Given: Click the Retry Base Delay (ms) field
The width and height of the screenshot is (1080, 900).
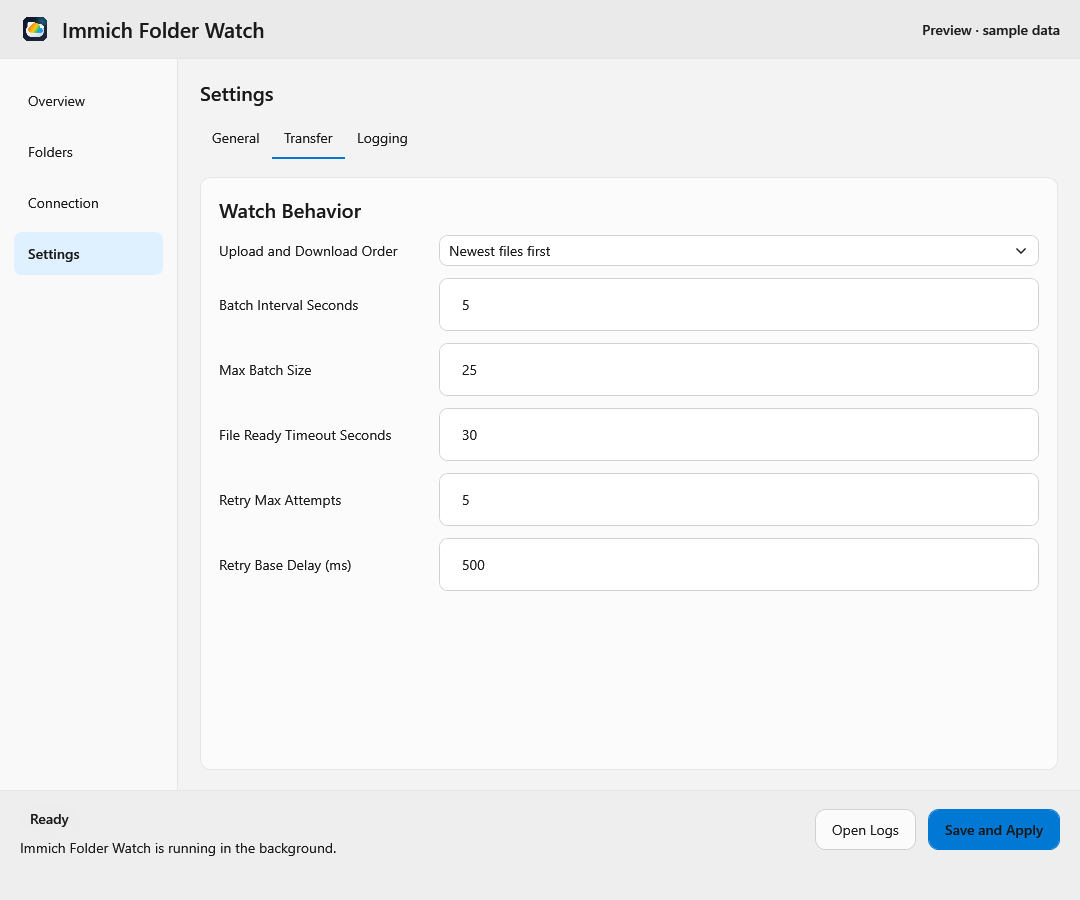Looking at the screenshot, I should click(738, 565).
